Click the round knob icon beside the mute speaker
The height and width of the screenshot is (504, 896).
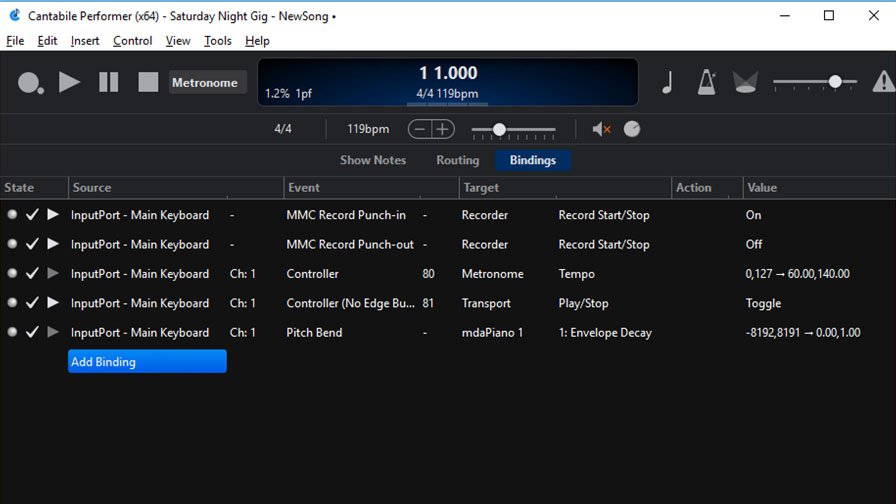632,129
